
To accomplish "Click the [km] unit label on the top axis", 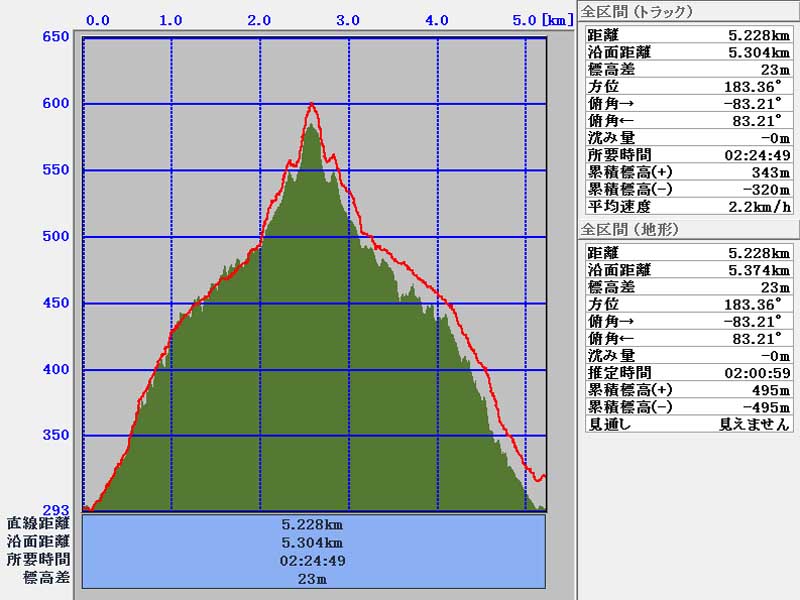I will (556, 20).
